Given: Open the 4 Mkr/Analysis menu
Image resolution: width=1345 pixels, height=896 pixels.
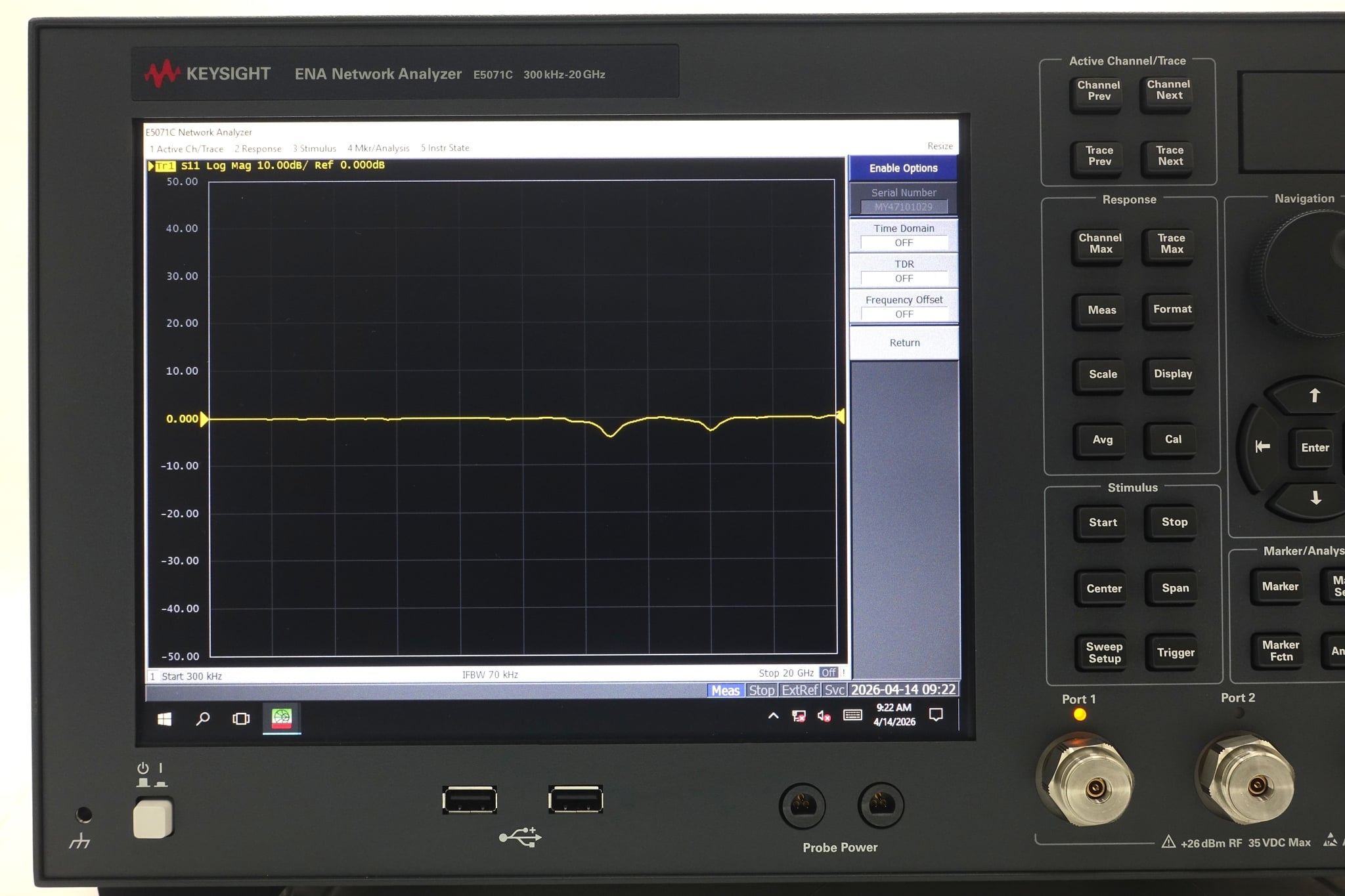Looking at the screenshot, I should click(x=378, y=148).
